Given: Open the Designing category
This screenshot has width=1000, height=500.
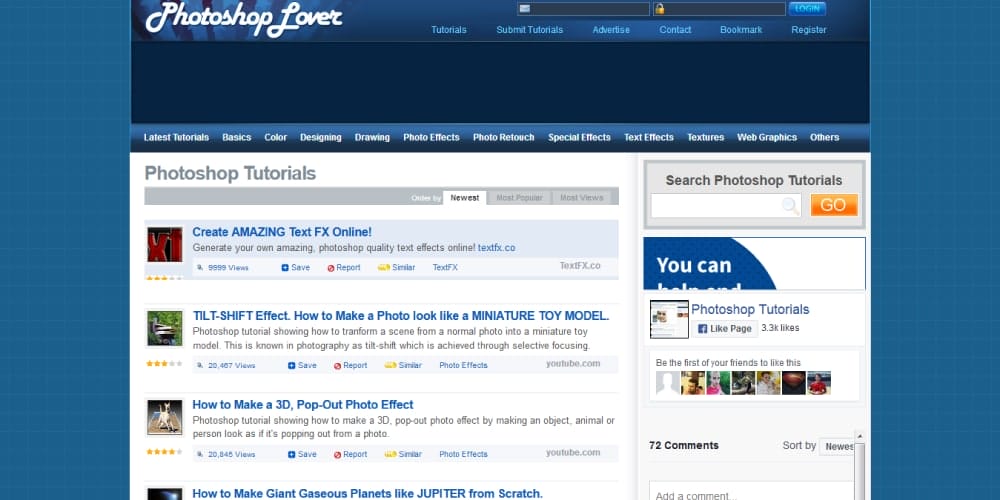Looking at the screenshot, I should [x=321, y=137].
